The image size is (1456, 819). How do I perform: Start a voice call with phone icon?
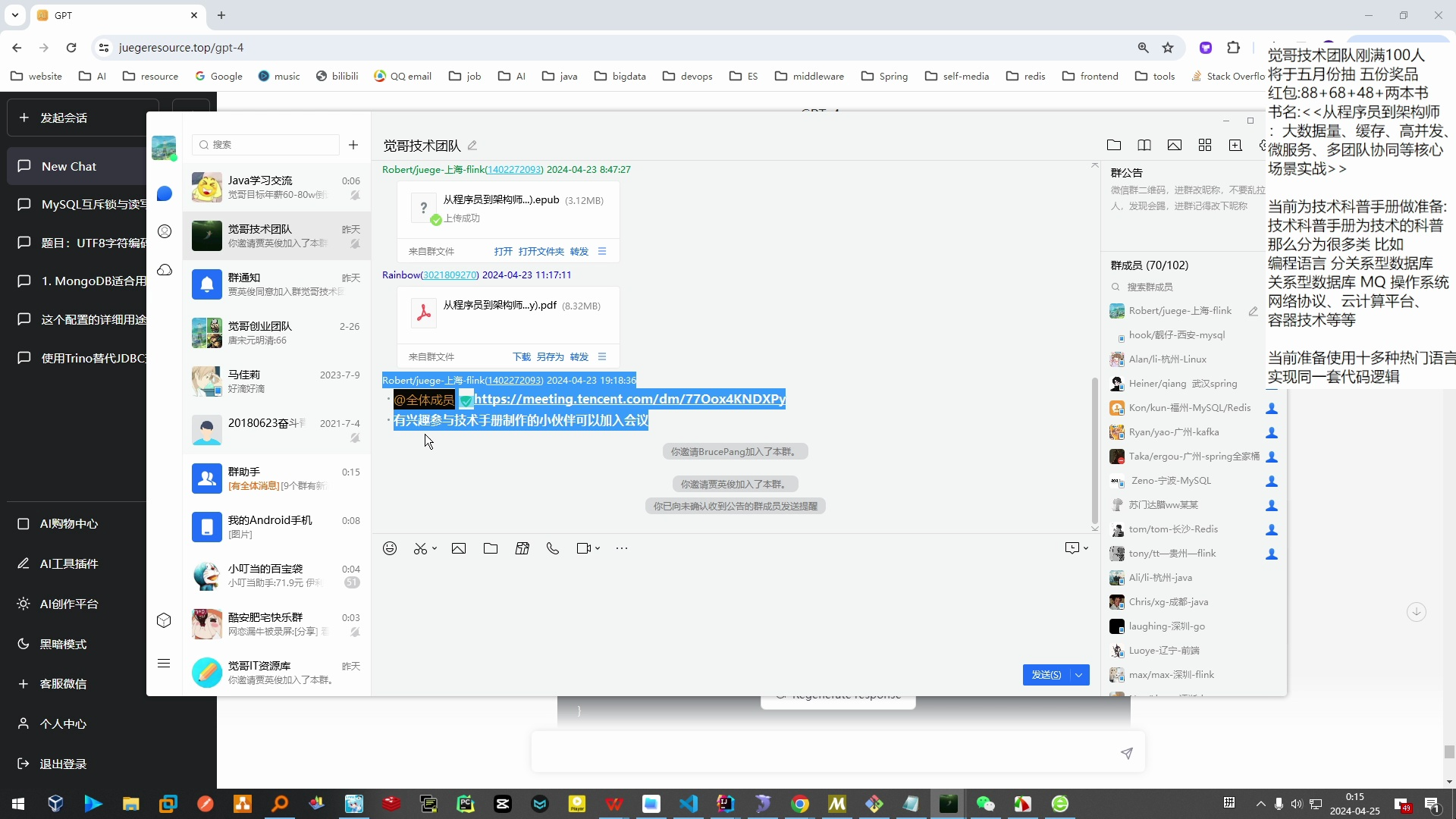click(553, 548)
